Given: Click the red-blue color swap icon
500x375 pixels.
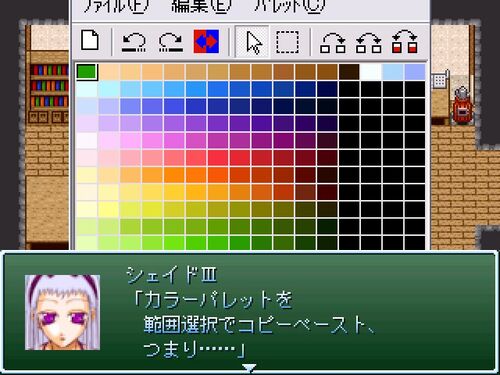Looking at the screenshot, I should 206,41.
